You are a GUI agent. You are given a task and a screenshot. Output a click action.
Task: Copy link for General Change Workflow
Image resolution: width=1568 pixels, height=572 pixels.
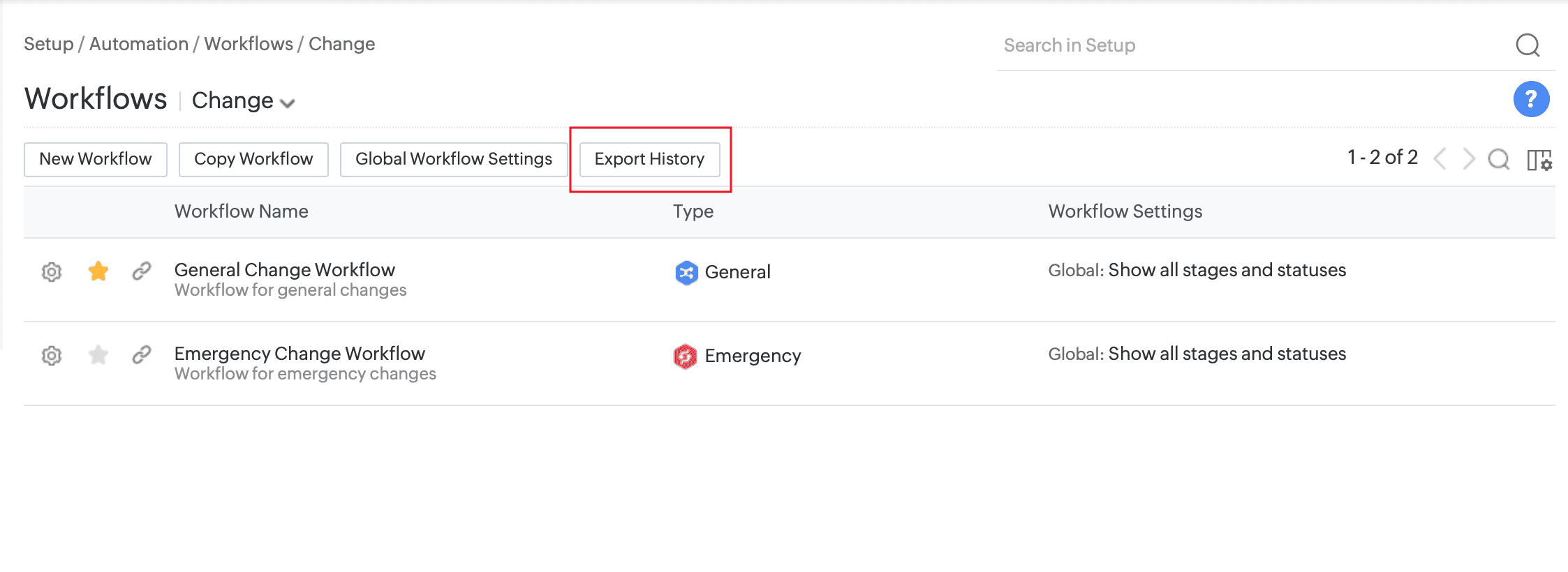pyautogui.click(x=142, y=272)
